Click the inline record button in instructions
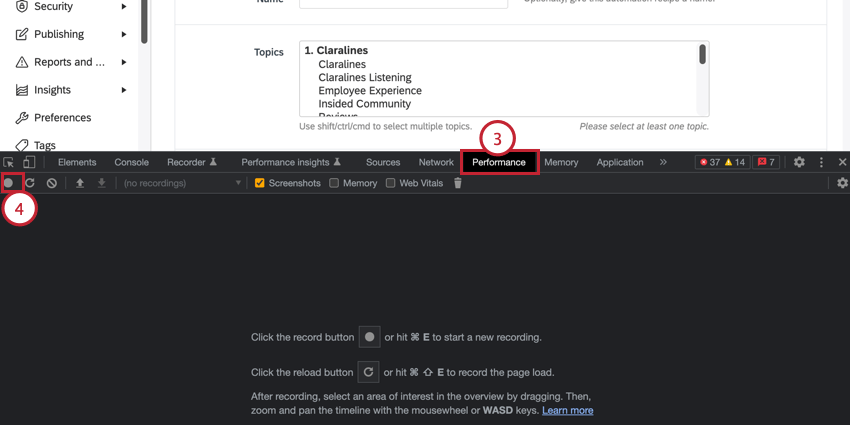This screenshot has height=425, width=850. click(x=370, y=337)
